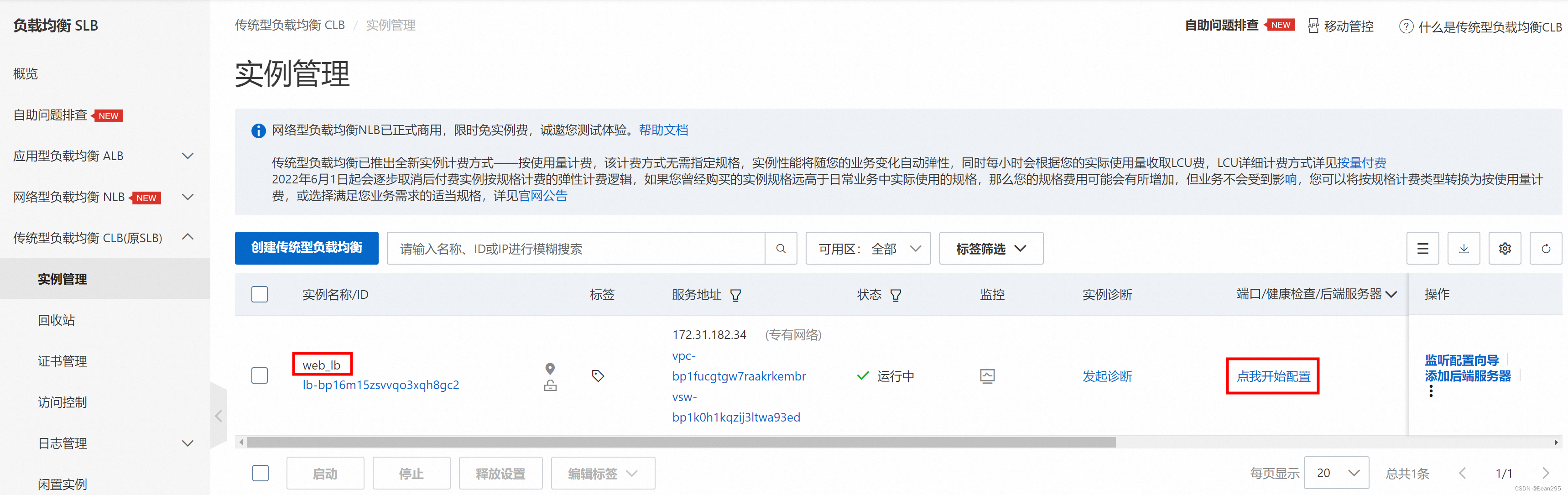
Task: Open the per-page count 20 dropdown
Action: 1336,473
